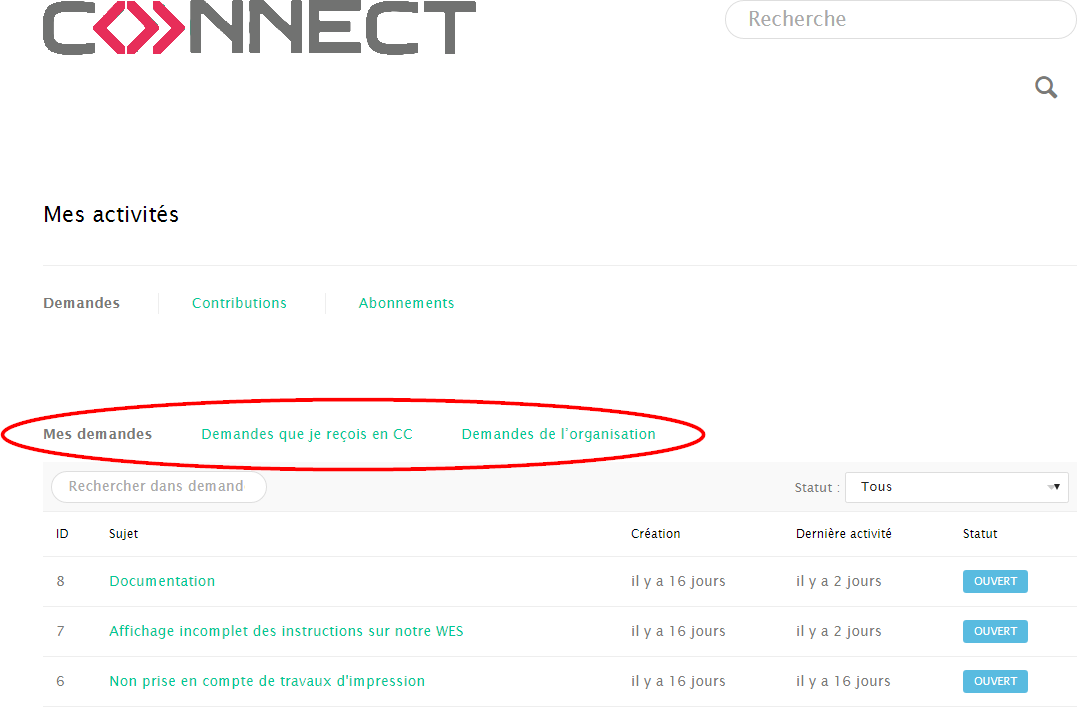Click the Dernière activité column header

[843, 534]
